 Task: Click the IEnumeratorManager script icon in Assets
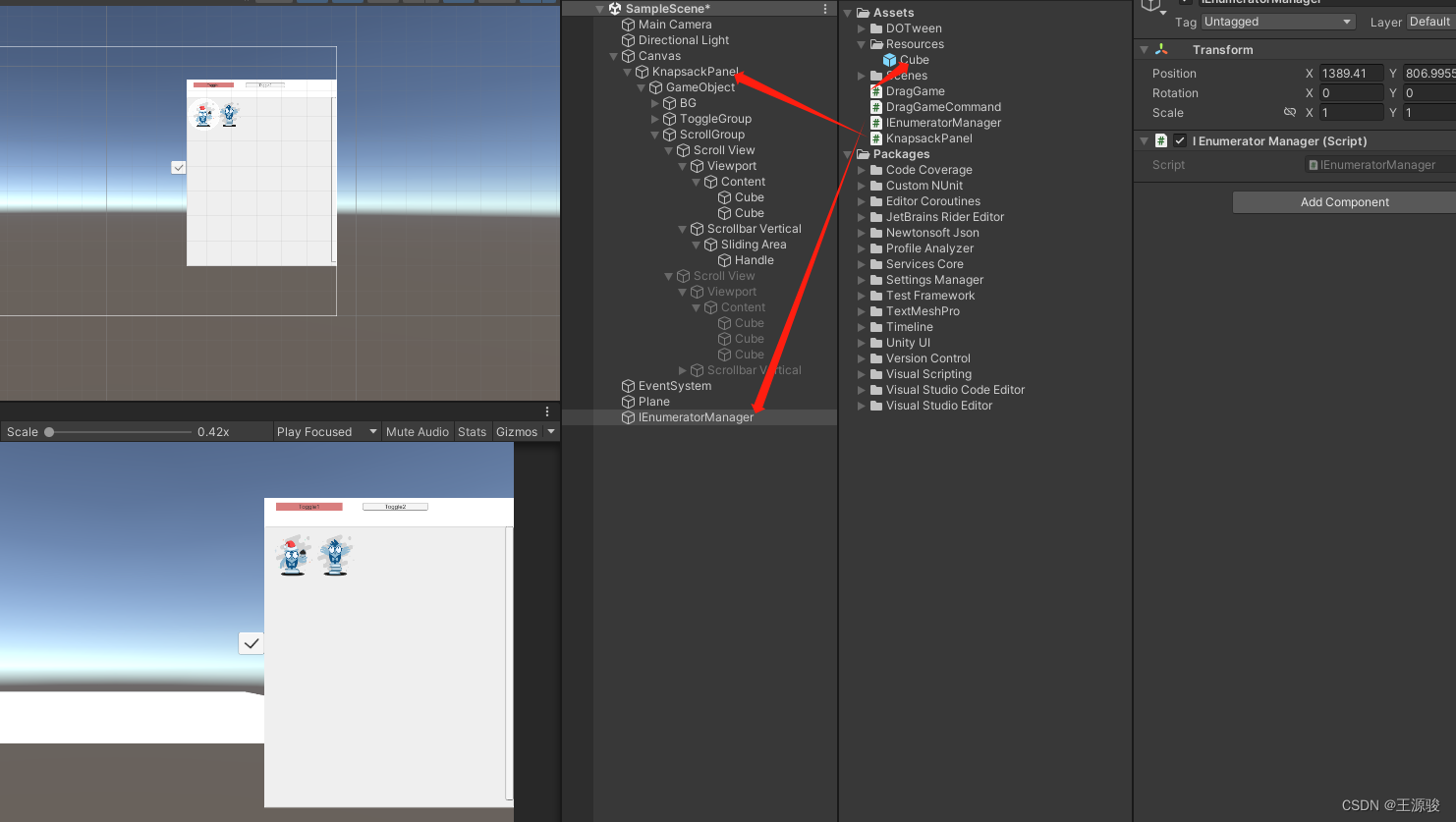[x=876, y=123]
